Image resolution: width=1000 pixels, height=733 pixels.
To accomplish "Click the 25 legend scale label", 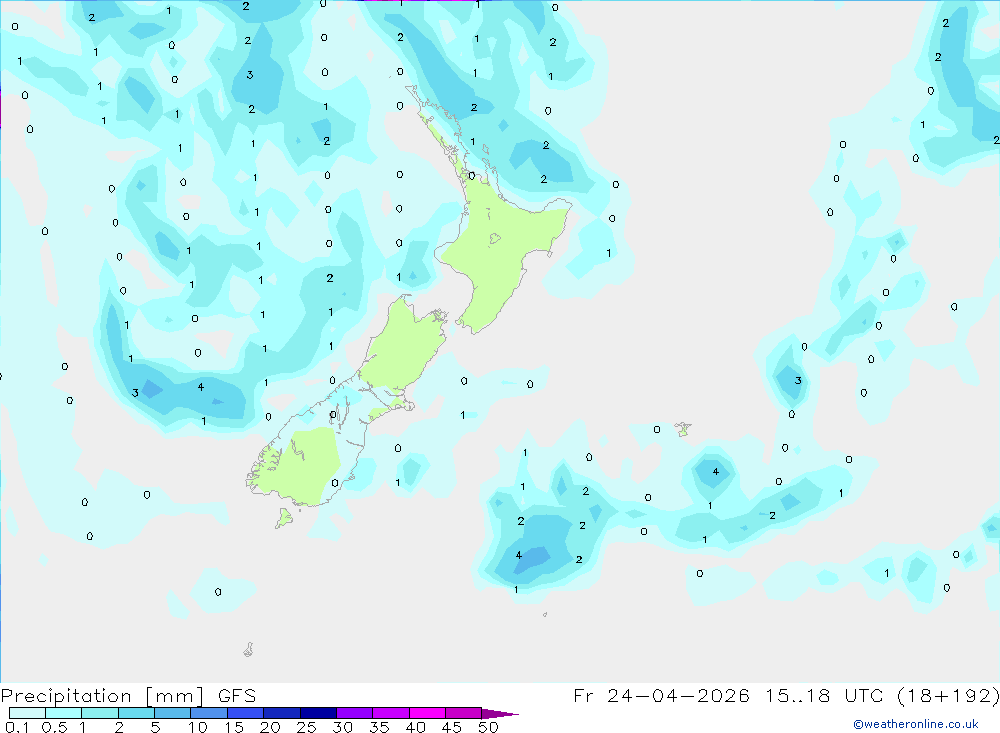I will click(x=307, y=727).
